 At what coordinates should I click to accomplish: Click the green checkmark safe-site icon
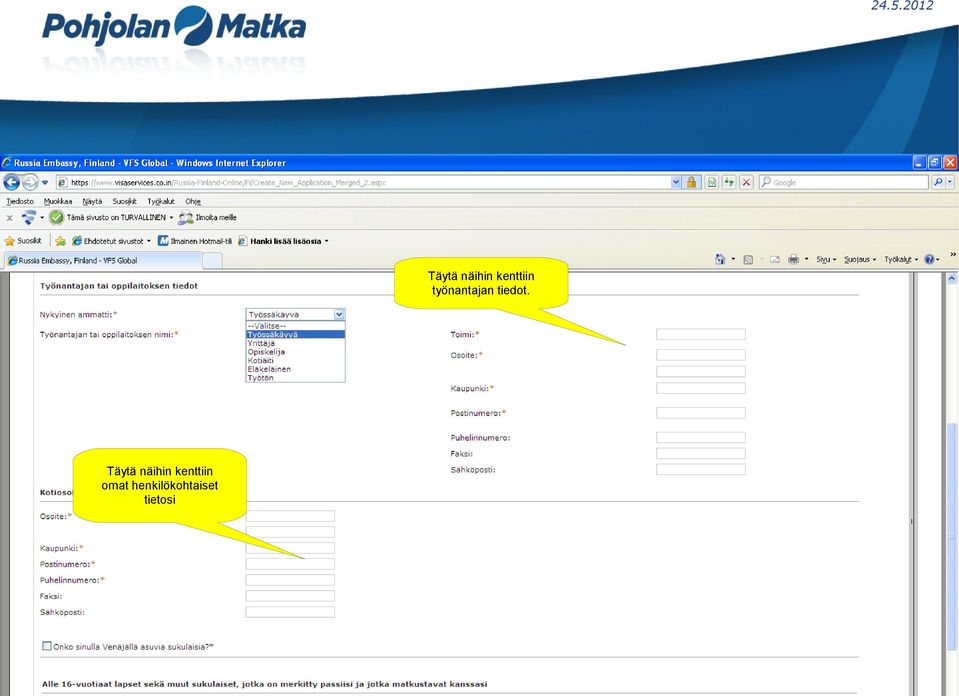click(x=56, y=217)
